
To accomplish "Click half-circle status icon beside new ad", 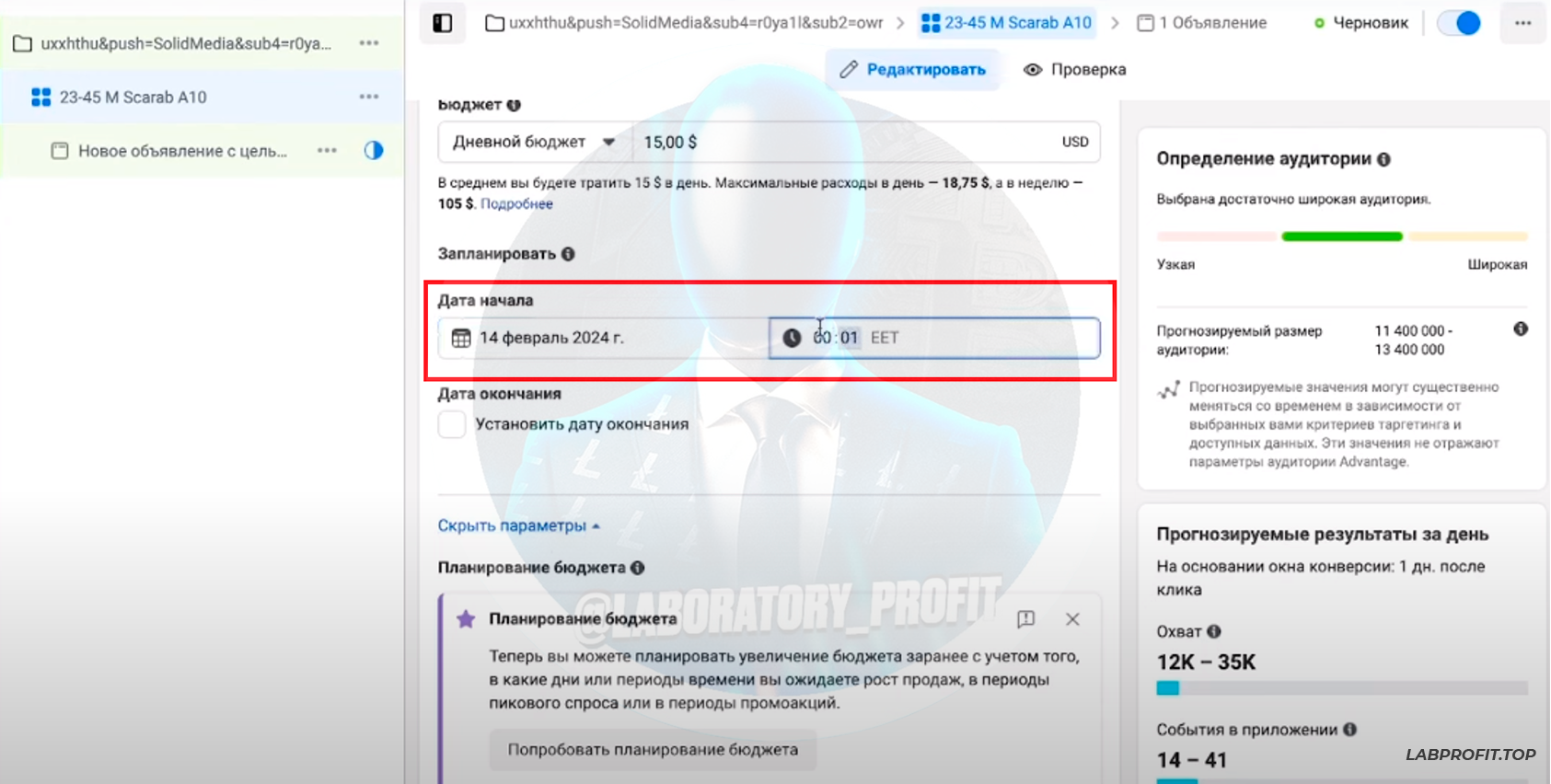I will tap(374, 150).
